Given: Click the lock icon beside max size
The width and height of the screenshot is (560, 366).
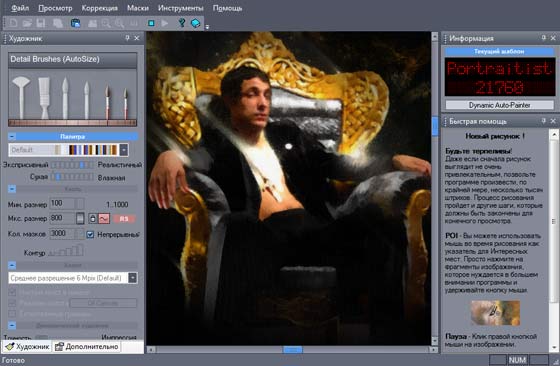Looking at the screenshot, I should click(x=92, y=218).
